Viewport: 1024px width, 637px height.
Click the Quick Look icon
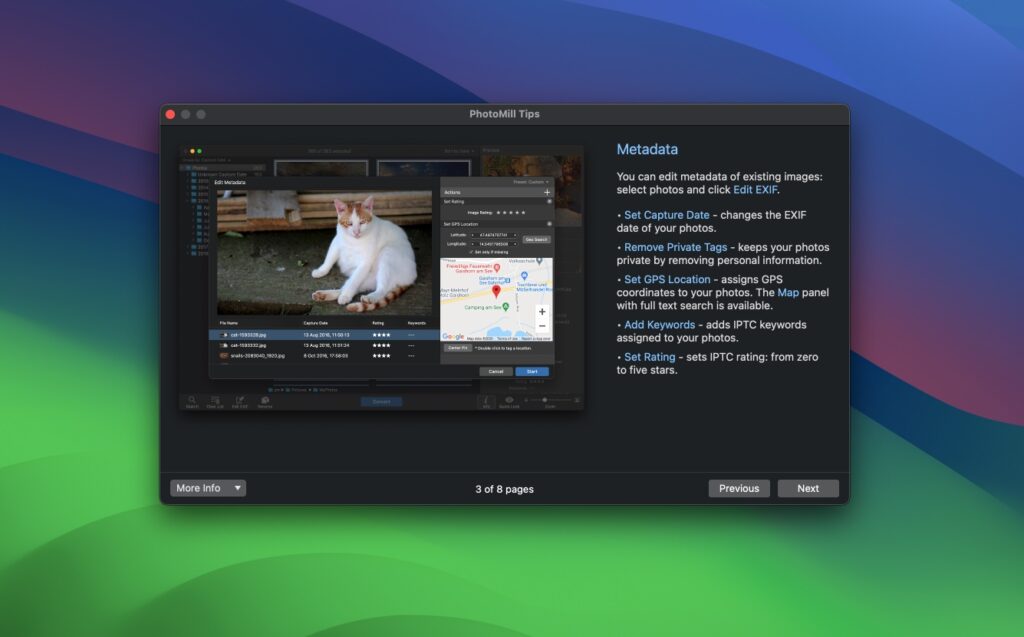click(x=509, y=399)
